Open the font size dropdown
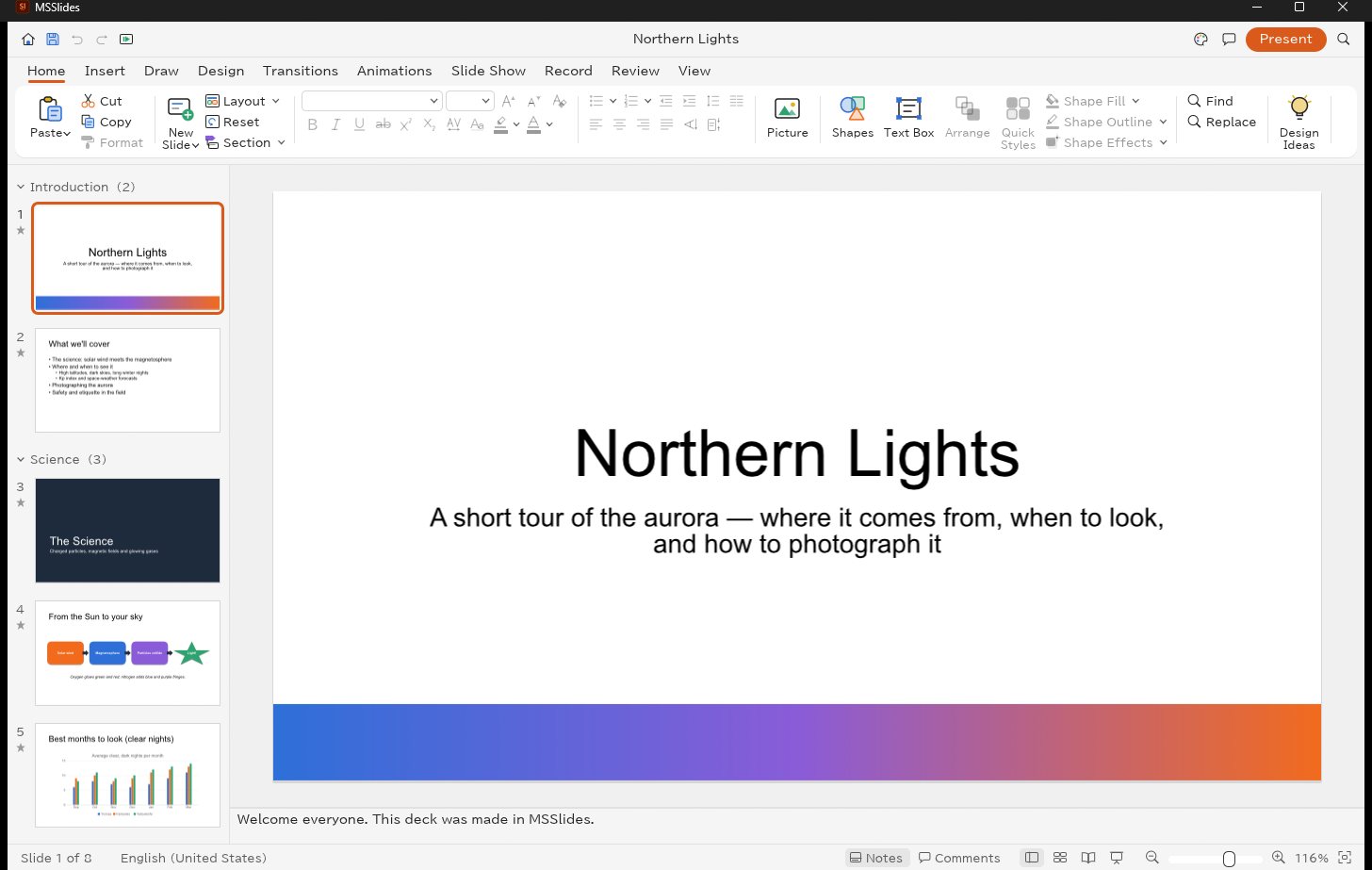This screenshot has width=1372, height=870. (486, 101)
